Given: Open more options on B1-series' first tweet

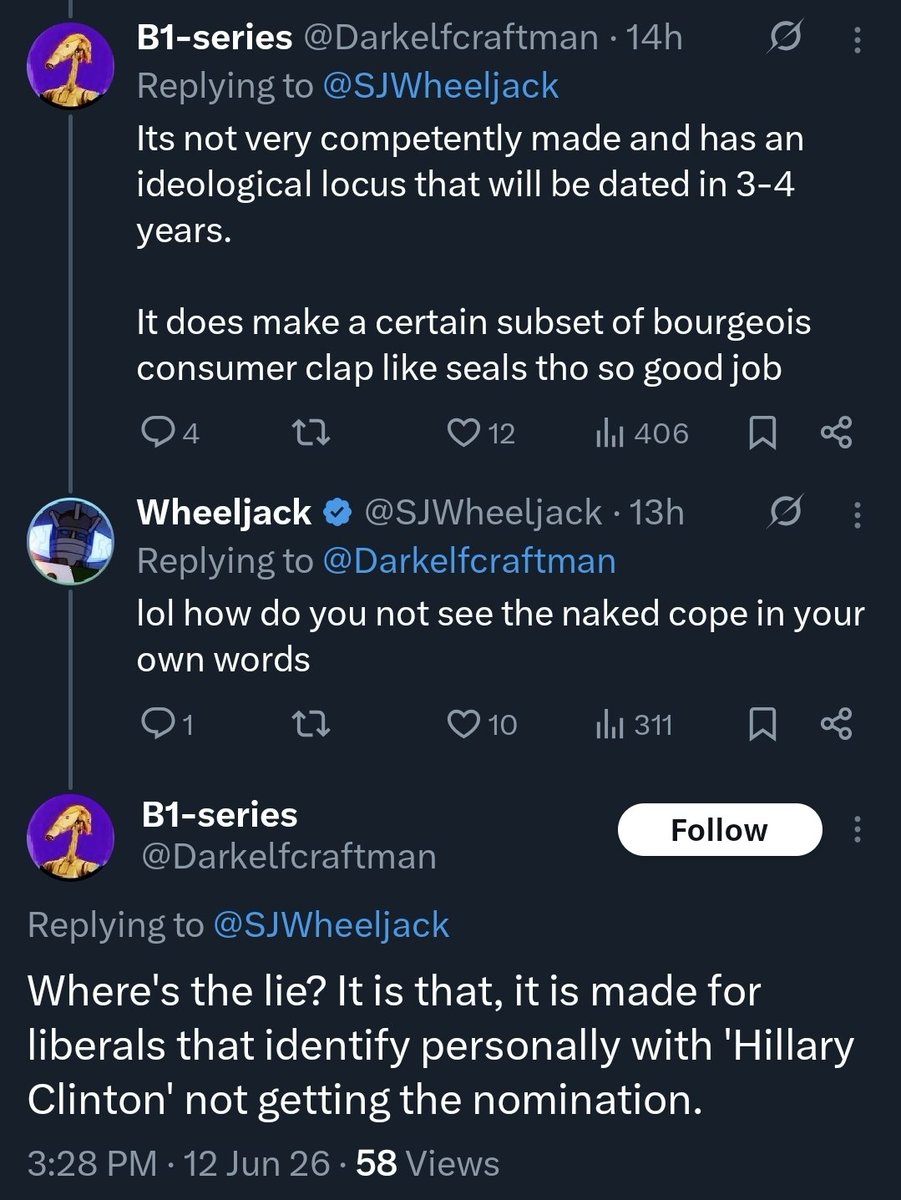Looking at the screenshot, I should (x=856, y=39).
